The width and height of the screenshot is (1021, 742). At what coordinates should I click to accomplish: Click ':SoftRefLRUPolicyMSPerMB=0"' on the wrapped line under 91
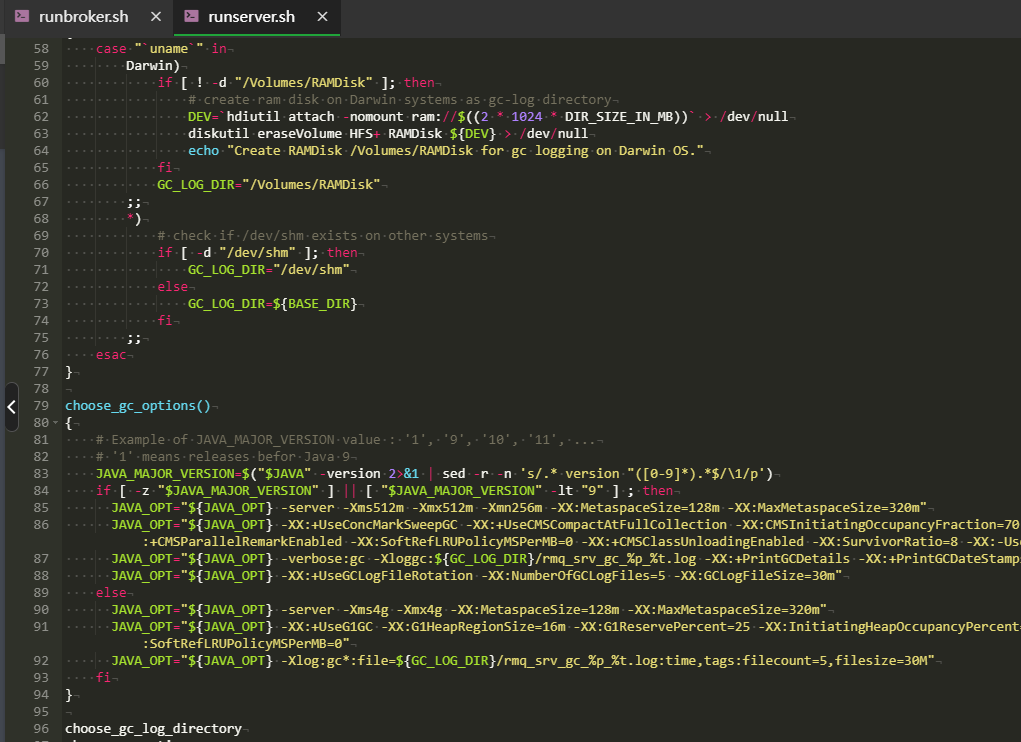pos(246,644)
